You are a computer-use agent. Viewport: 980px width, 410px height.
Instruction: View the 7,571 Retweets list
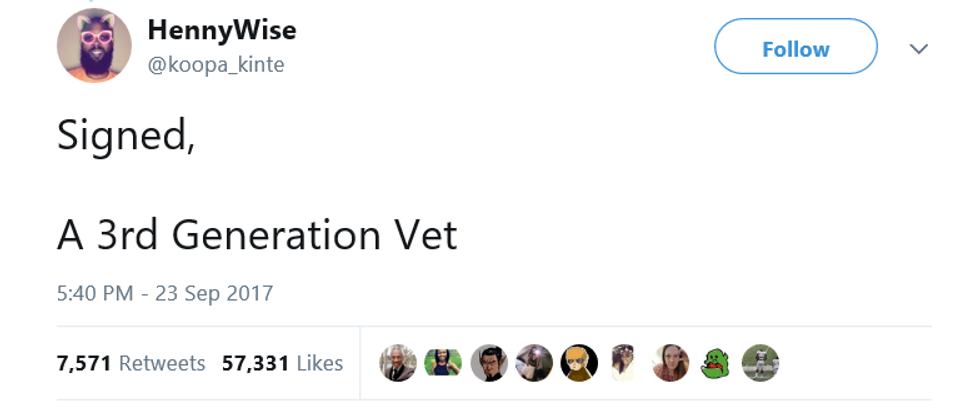pyautogui.click(x=130, y=363)
